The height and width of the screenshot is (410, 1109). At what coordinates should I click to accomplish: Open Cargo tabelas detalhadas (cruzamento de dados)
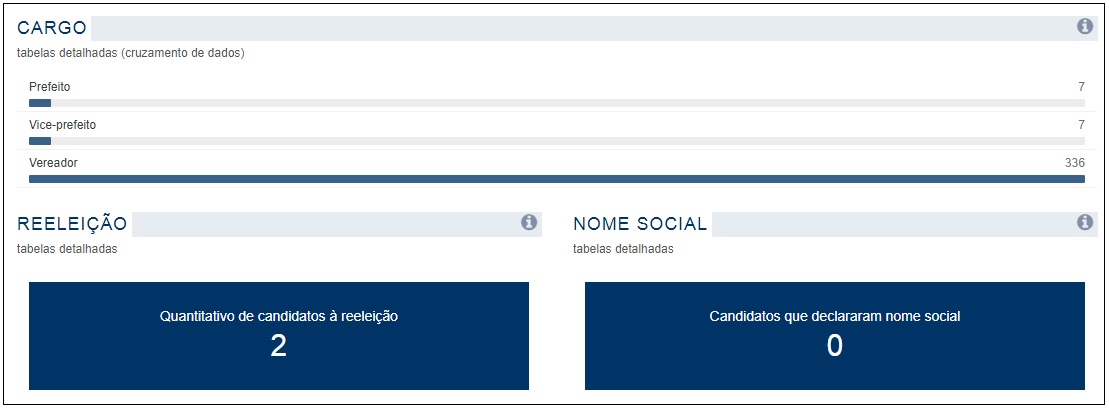[x=131, y=53]
